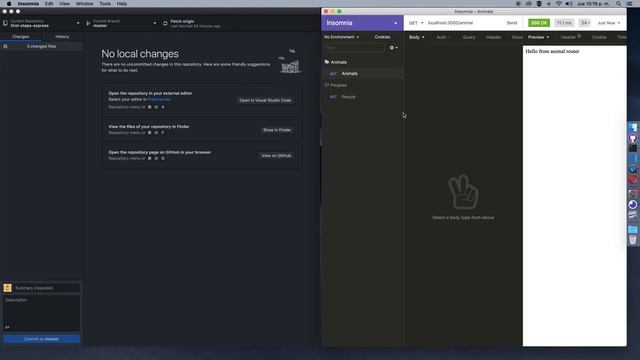Screen dimensions: 640x360
Task: Click the add co-authors icon under Description
Action: click(7, 327)
